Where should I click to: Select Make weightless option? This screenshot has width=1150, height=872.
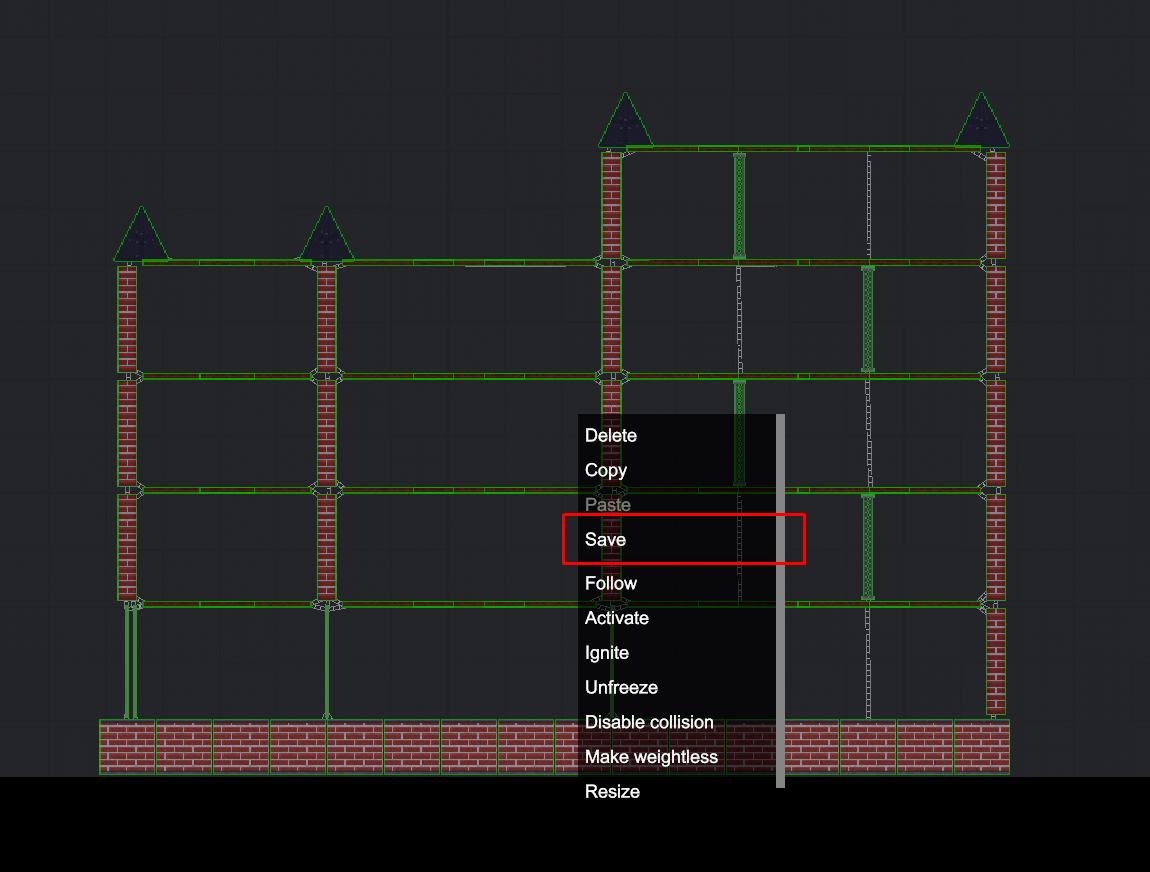point(676,757)
